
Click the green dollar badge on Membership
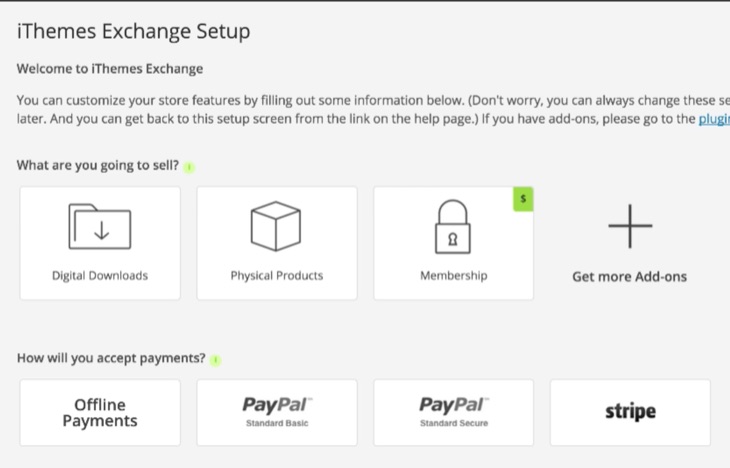point(523,199)
